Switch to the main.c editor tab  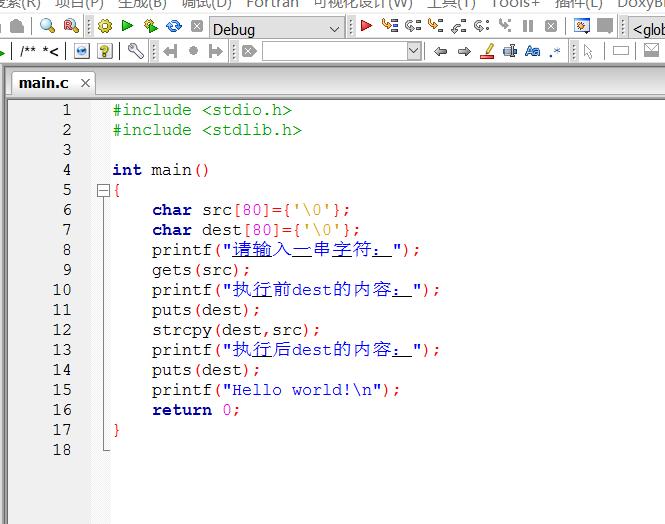pyautogui.click(x=44, y=83)
